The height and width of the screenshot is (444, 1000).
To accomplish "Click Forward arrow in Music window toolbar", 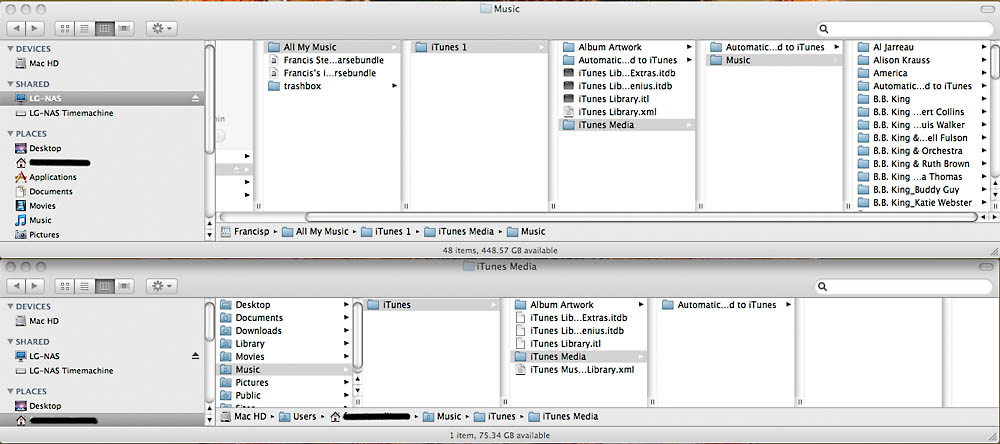I will (x=34, y=28).
